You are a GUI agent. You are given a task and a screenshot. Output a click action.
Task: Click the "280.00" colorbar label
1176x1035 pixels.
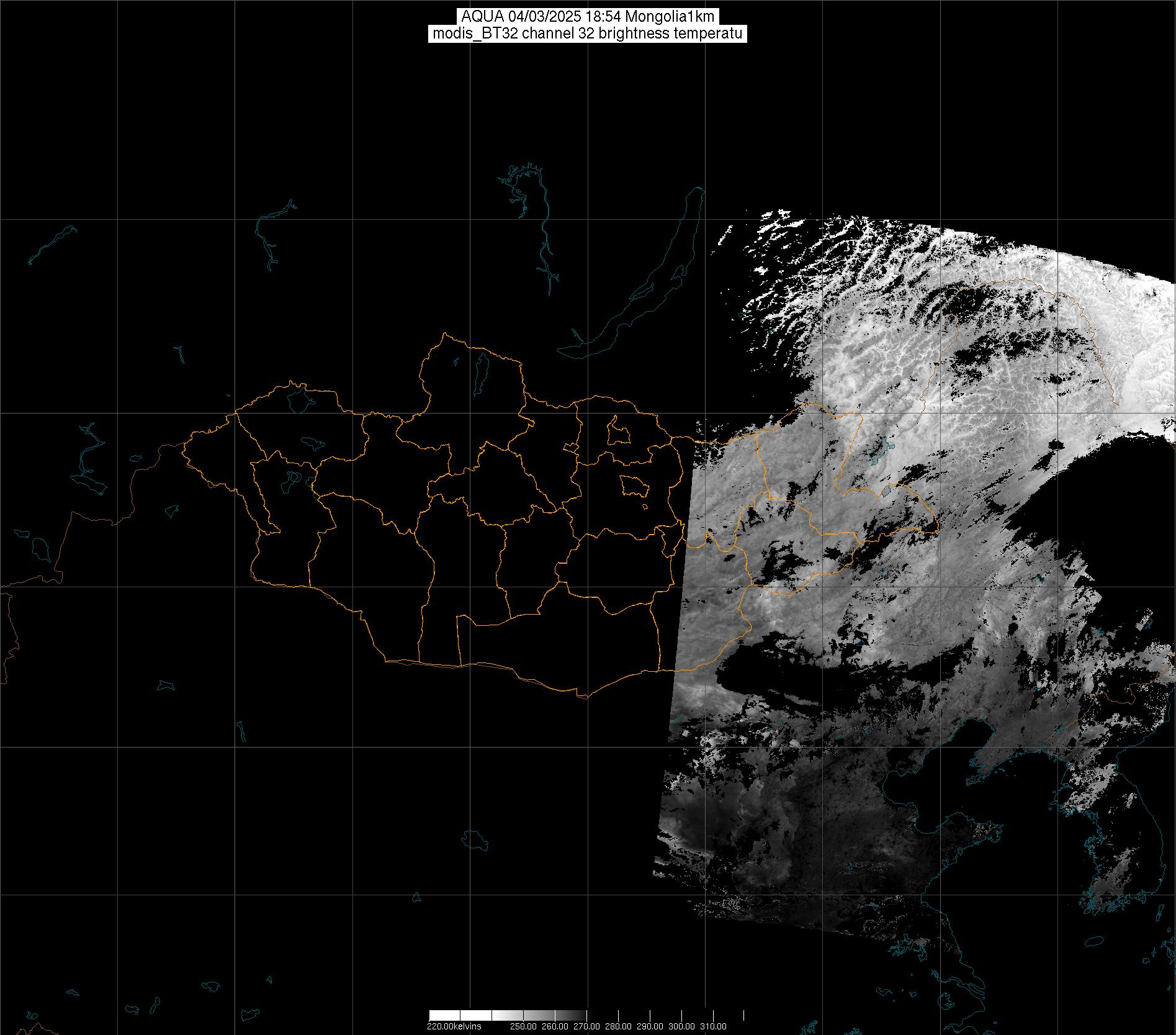tap(618, 1026)
